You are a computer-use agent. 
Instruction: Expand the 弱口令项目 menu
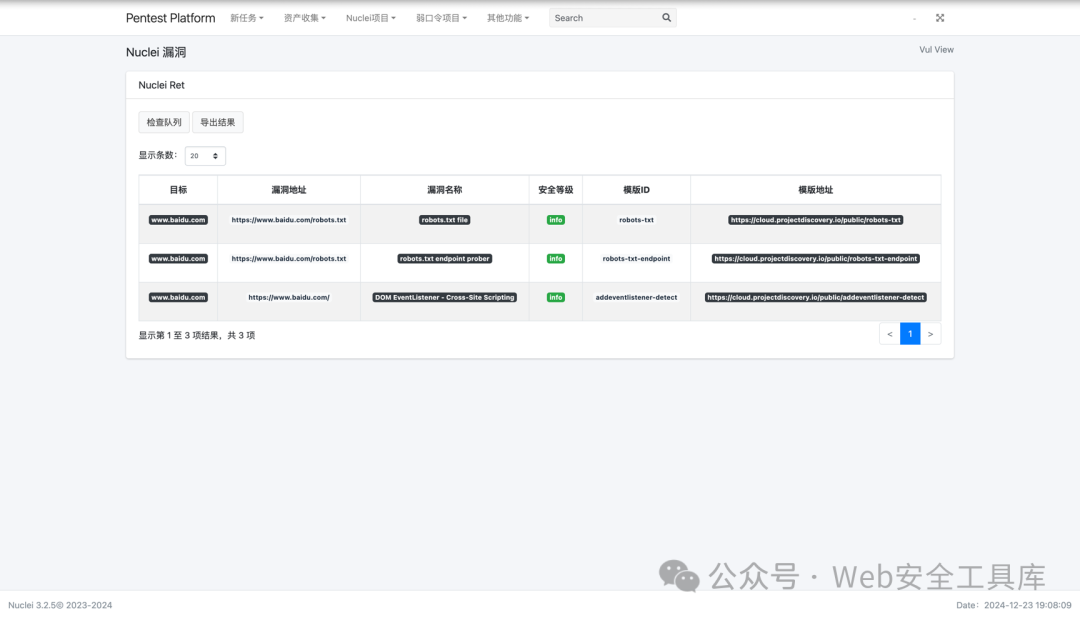coord(441,18)
